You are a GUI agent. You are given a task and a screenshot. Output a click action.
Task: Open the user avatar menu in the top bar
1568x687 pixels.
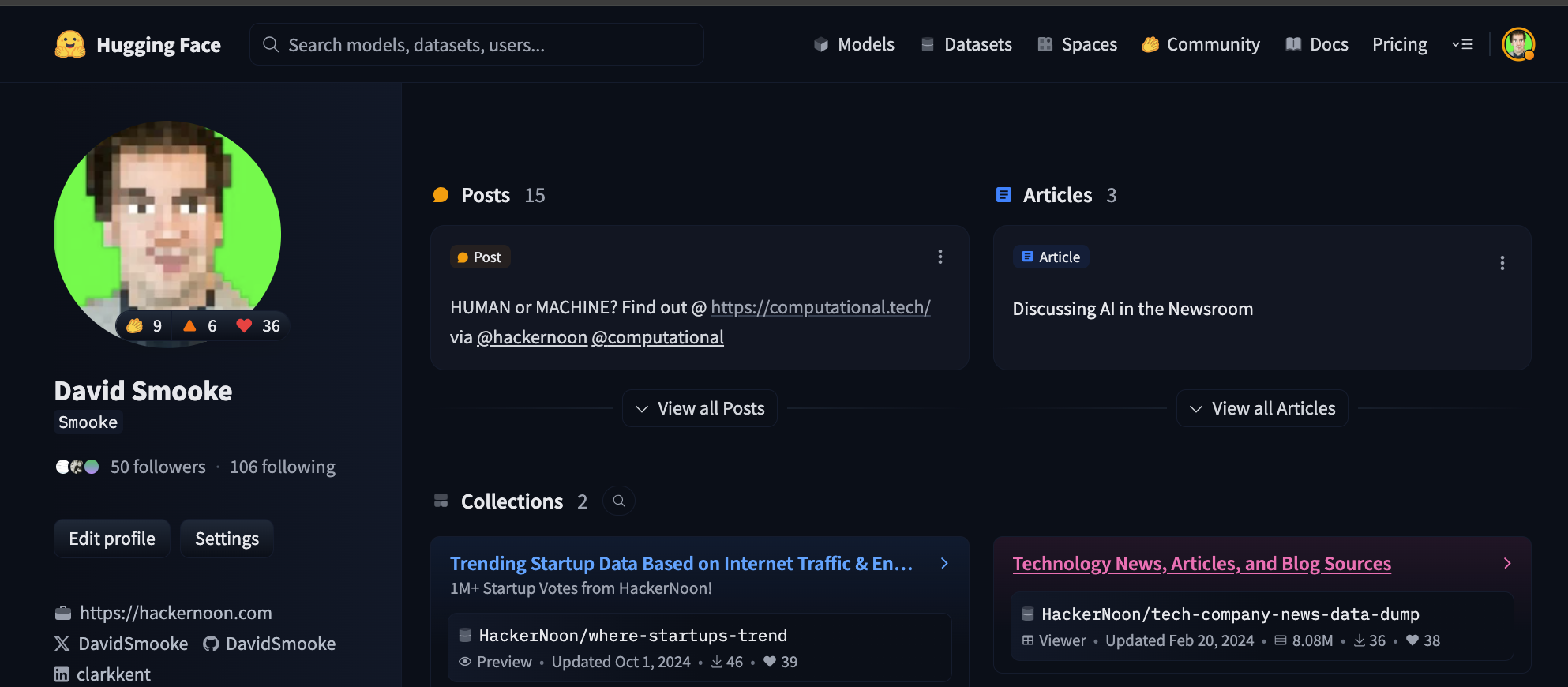point(1518,44)
